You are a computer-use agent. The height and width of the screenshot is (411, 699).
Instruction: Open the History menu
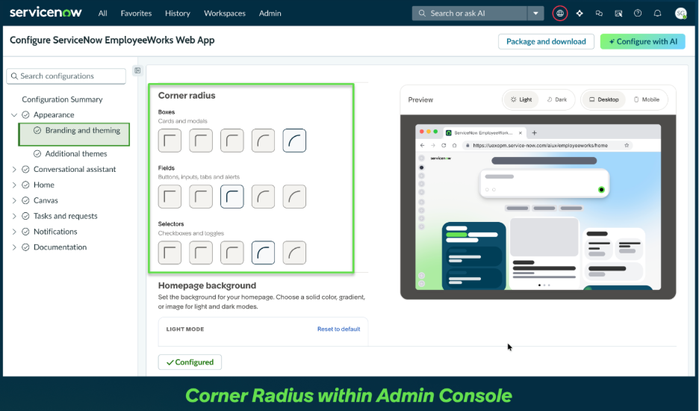177,13
